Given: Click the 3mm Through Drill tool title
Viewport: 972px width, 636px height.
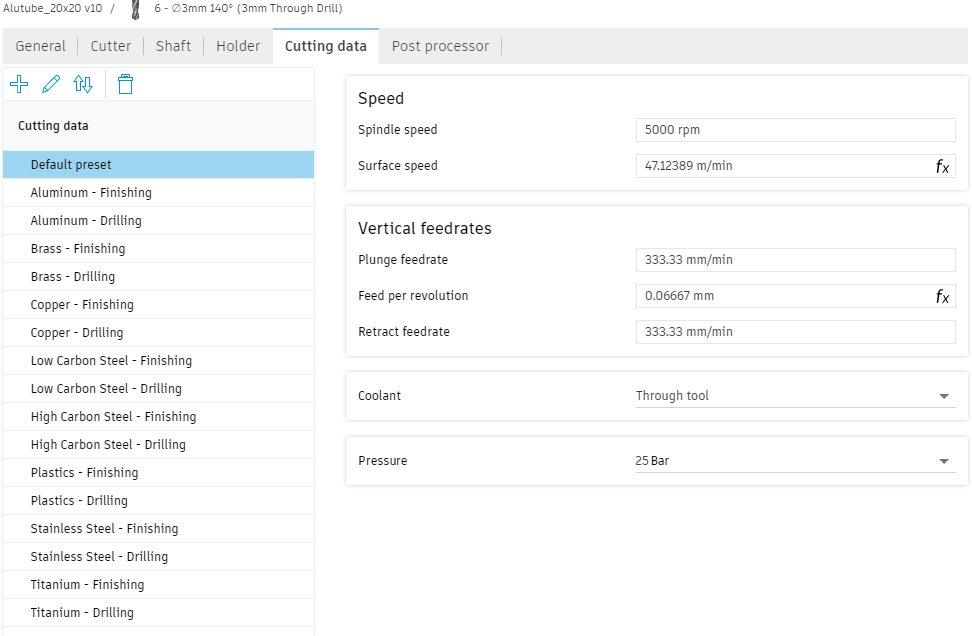Looking at the screenshot, I should (x=248, y=8).
